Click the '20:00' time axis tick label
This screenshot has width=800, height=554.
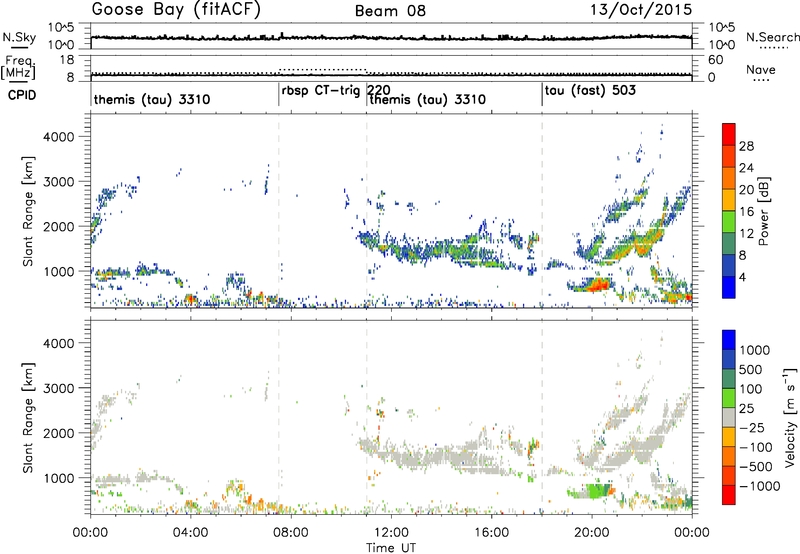(592, 533)
